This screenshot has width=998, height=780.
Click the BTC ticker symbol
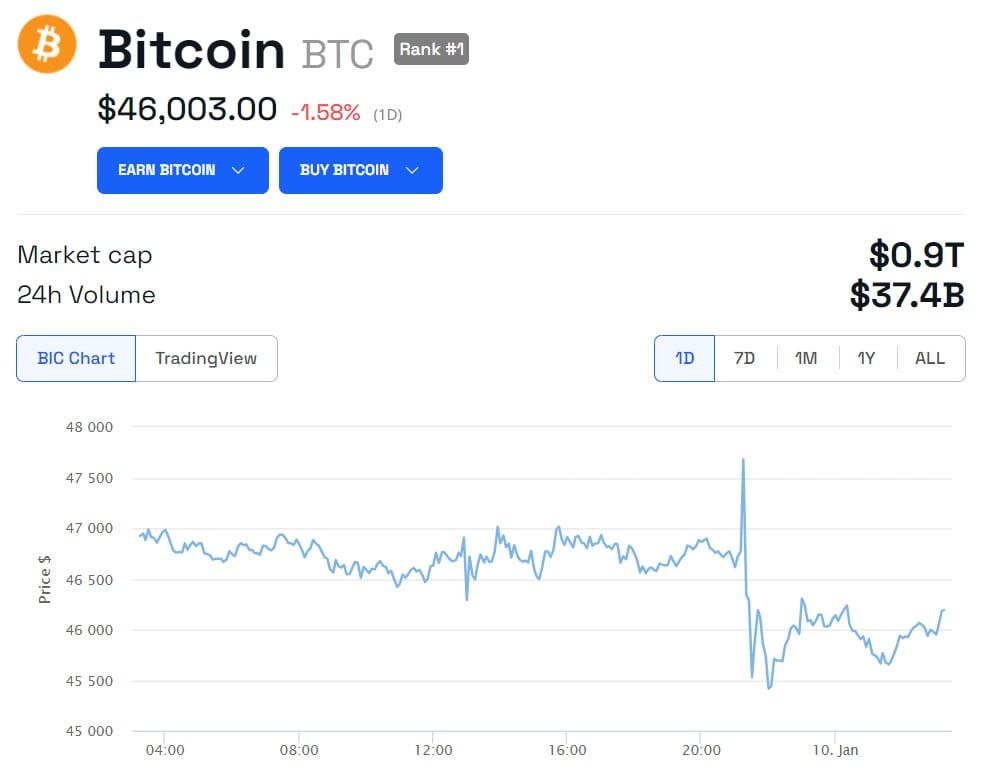pyautogui.click(x=337, y=54)
